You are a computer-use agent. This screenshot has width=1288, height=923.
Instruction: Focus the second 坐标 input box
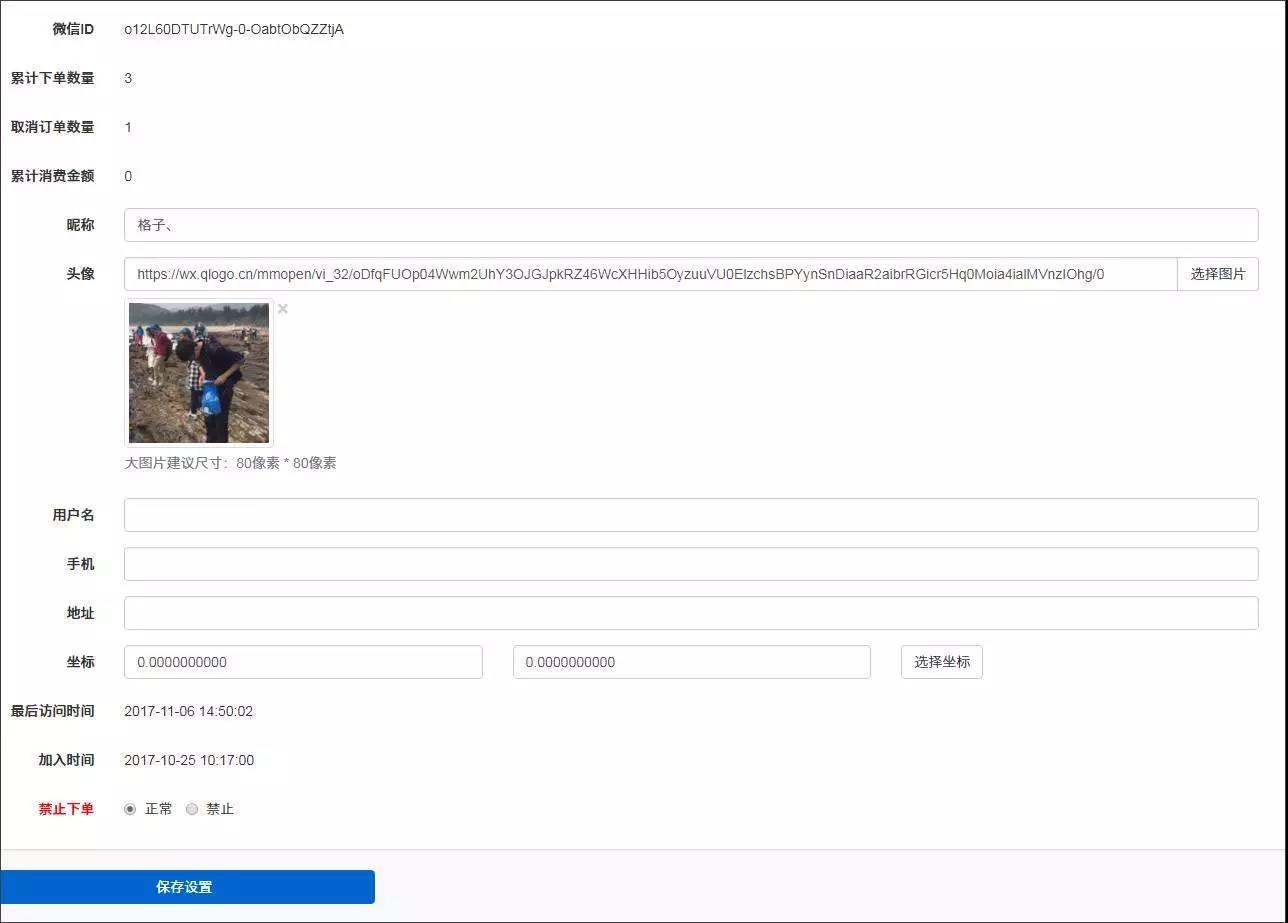coord(691,662)
